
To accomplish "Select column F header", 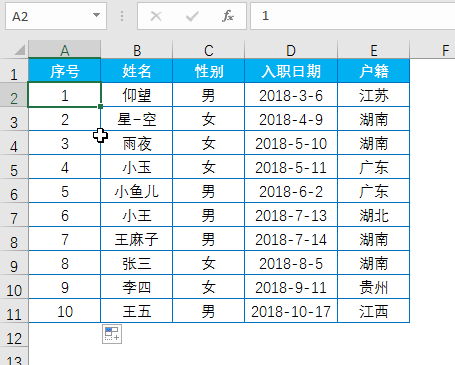I will (433, 50).
